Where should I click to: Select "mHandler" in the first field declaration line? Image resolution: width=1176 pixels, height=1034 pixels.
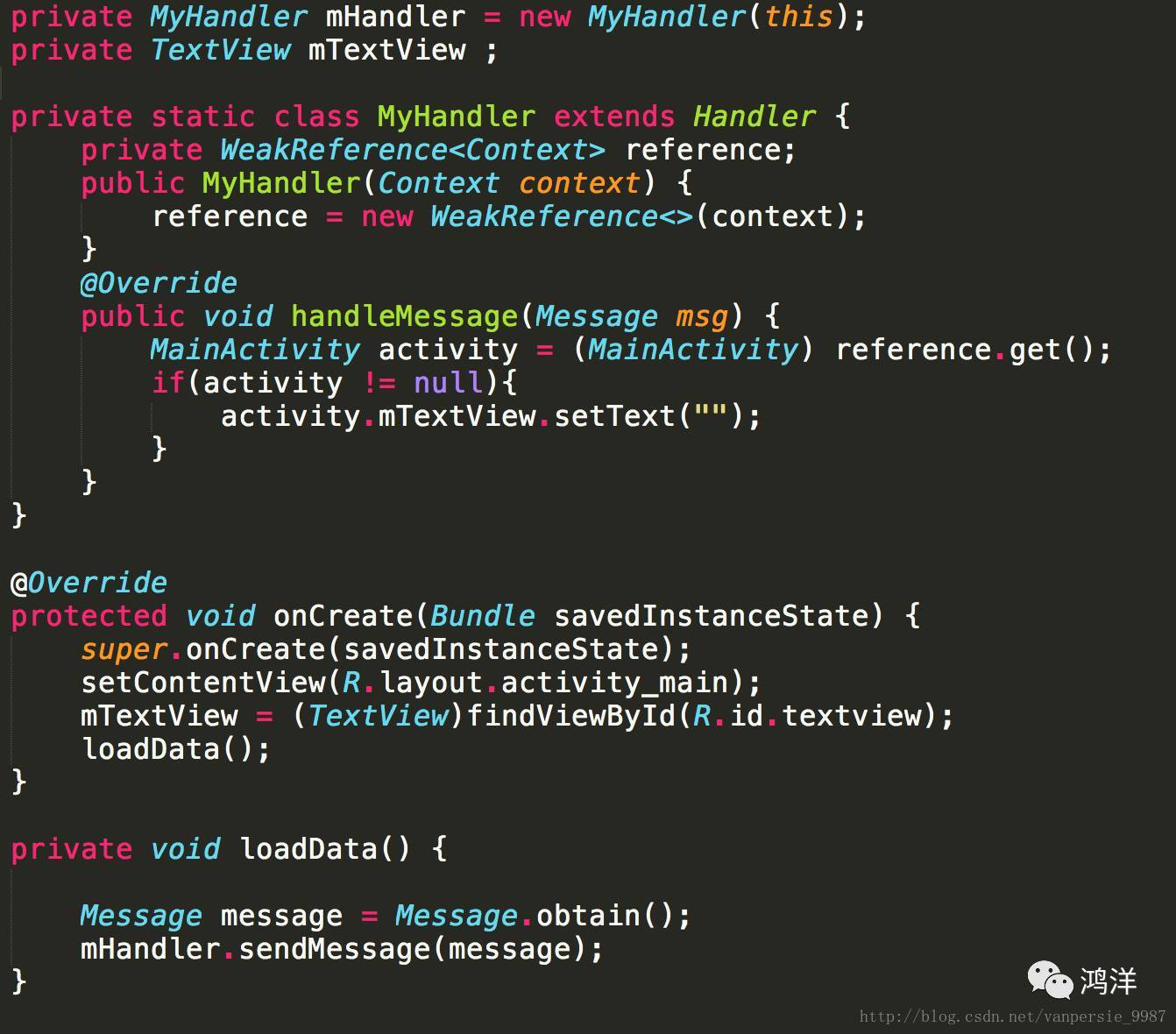(395, 17)
